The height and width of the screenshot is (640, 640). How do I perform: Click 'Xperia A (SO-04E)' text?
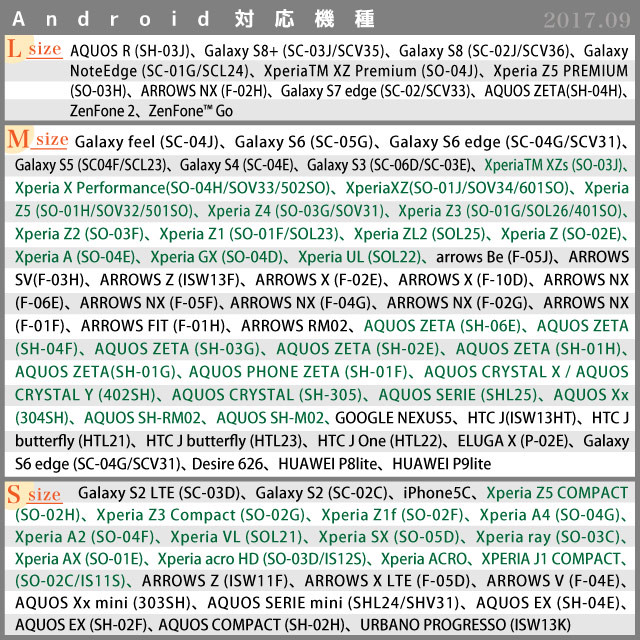75,257
